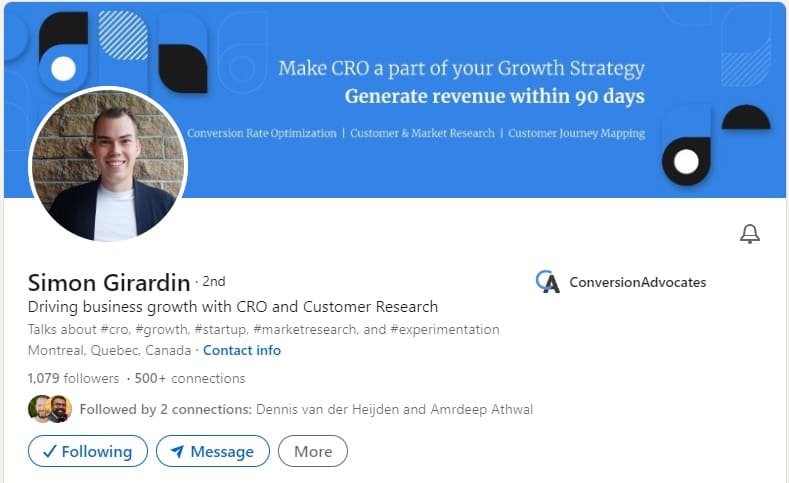789x483 pixels.
Task: Click the checkmark icon in Following
Action: 48,451
